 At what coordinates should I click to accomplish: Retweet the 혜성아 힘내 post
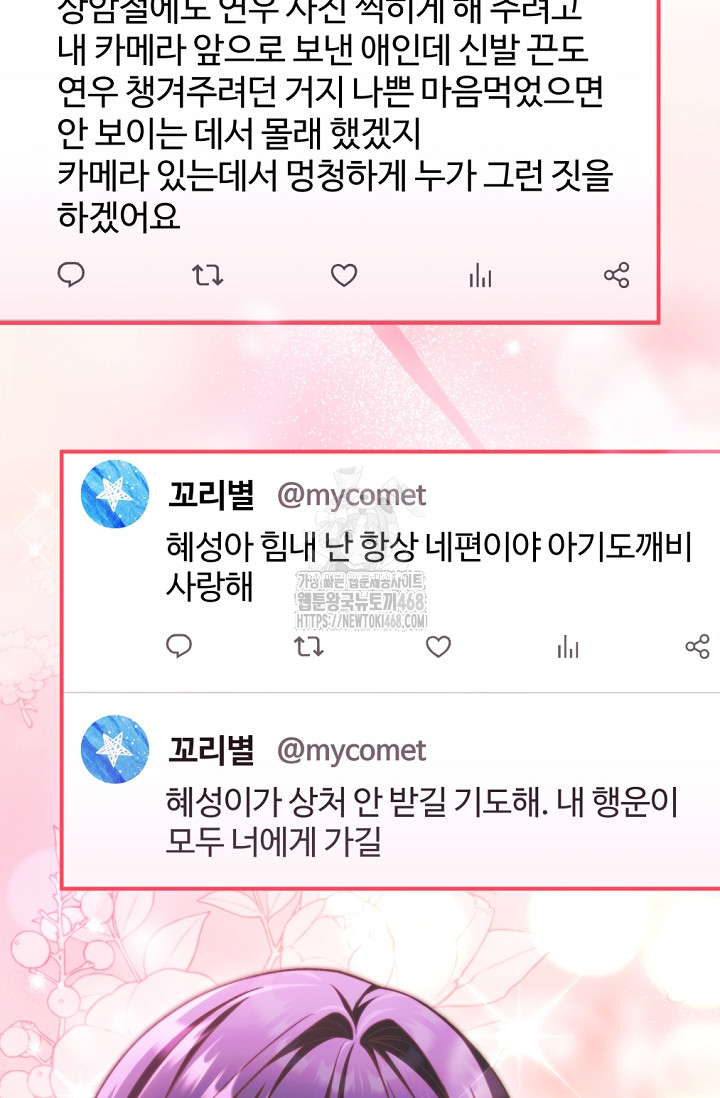[308, 646]
